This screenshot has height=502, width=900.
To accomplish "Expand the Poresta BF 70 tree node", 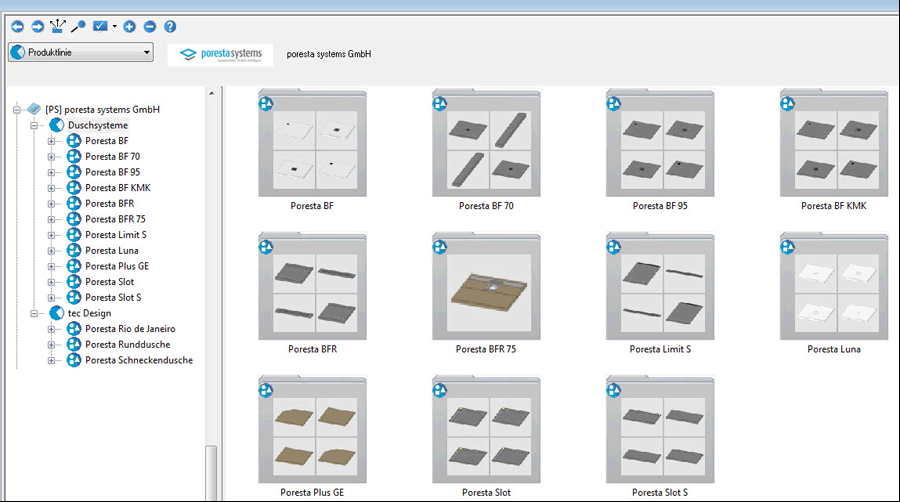I will tap(51, 156).
